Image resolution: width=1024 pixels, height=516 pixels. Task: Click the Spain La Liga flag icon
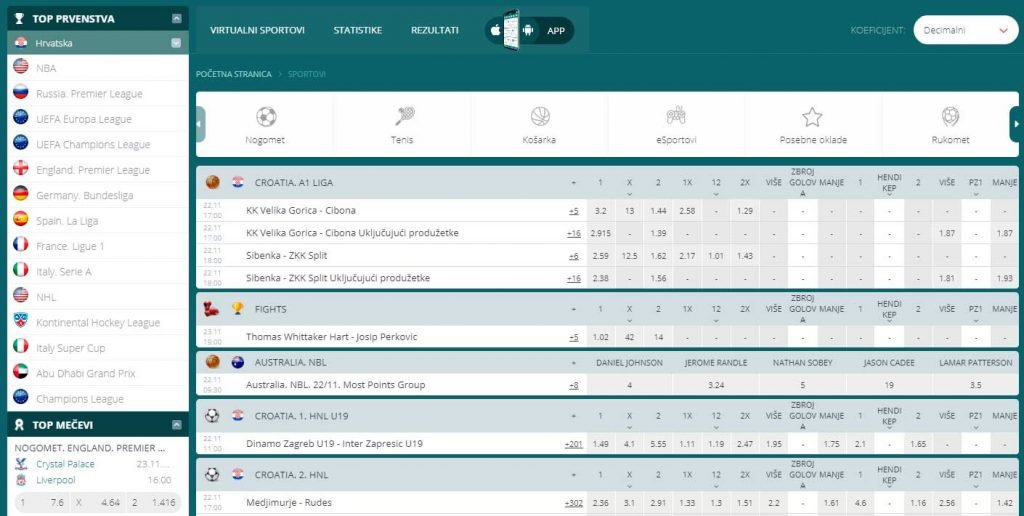click(21, 219)
